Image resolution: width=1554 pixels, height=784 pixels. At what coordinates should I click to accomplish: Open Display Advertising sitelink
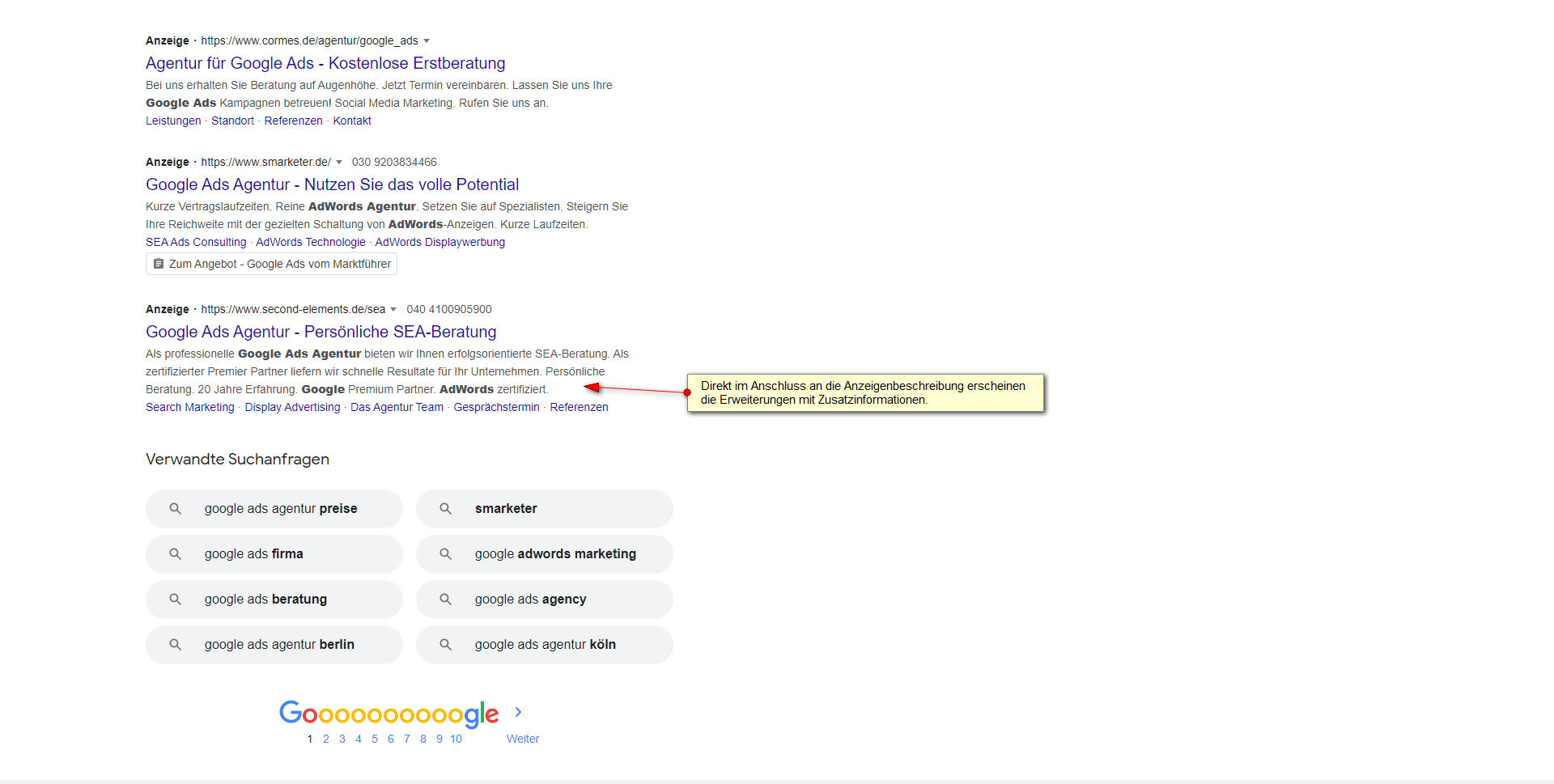pos(292,407)
